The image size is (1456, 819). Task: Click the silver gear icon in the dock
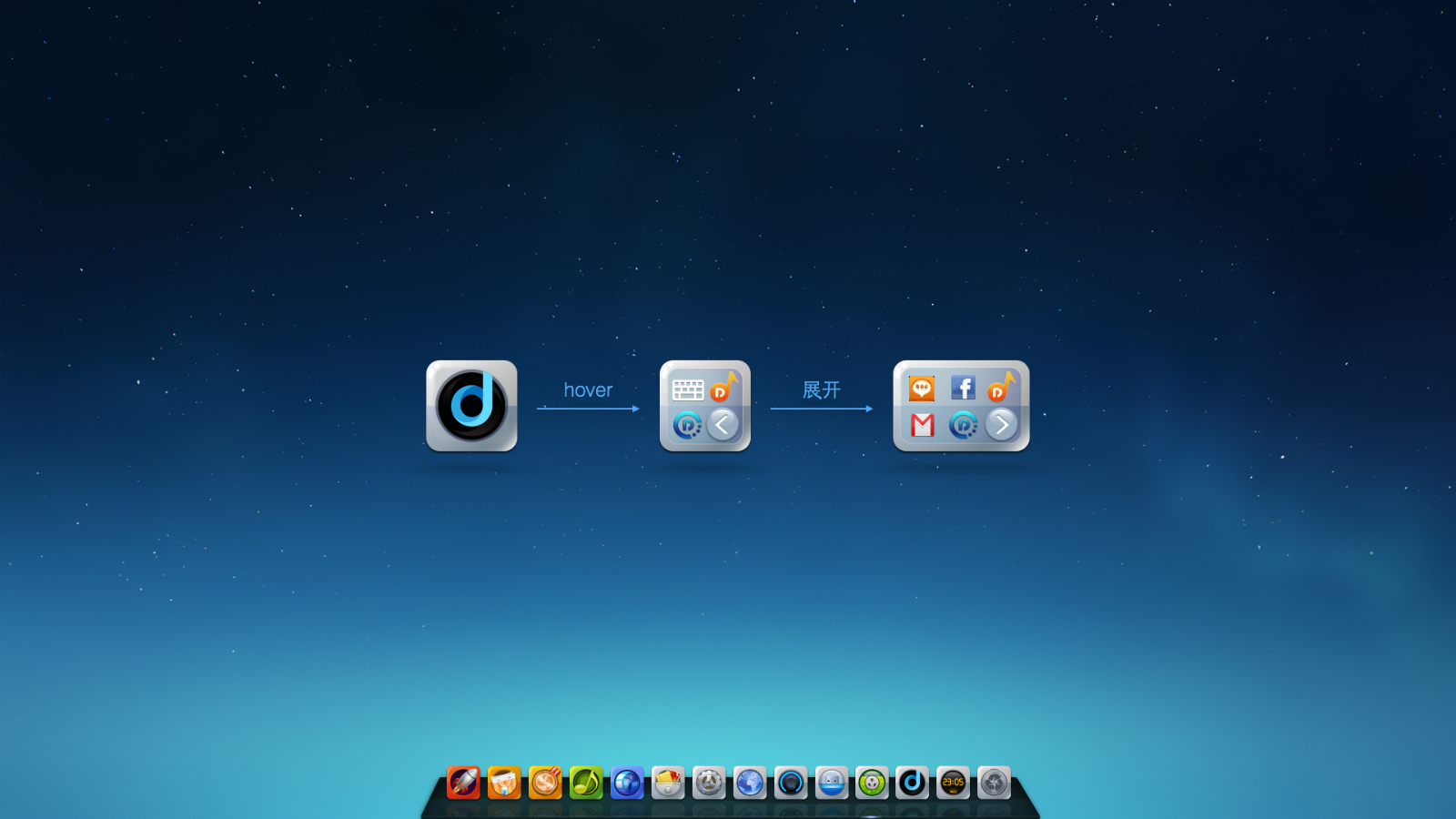pyautogui.click(x=709, y=783)
